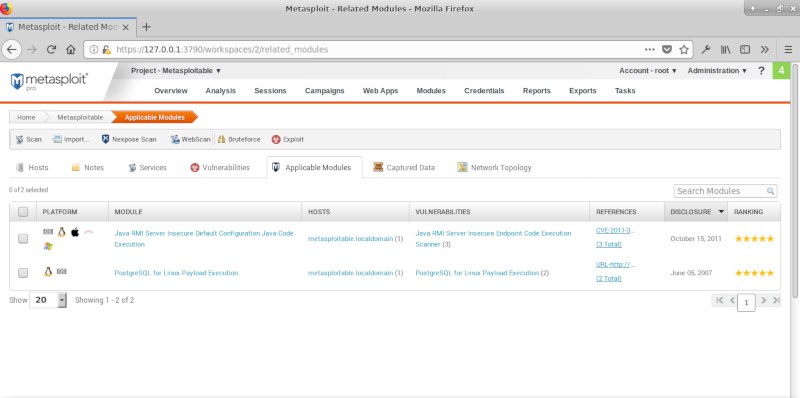Image resolution: width=800 pixels, height=398 pixels.
Task: Open the Administration dropdown menu
Action: tap(717, 71)
